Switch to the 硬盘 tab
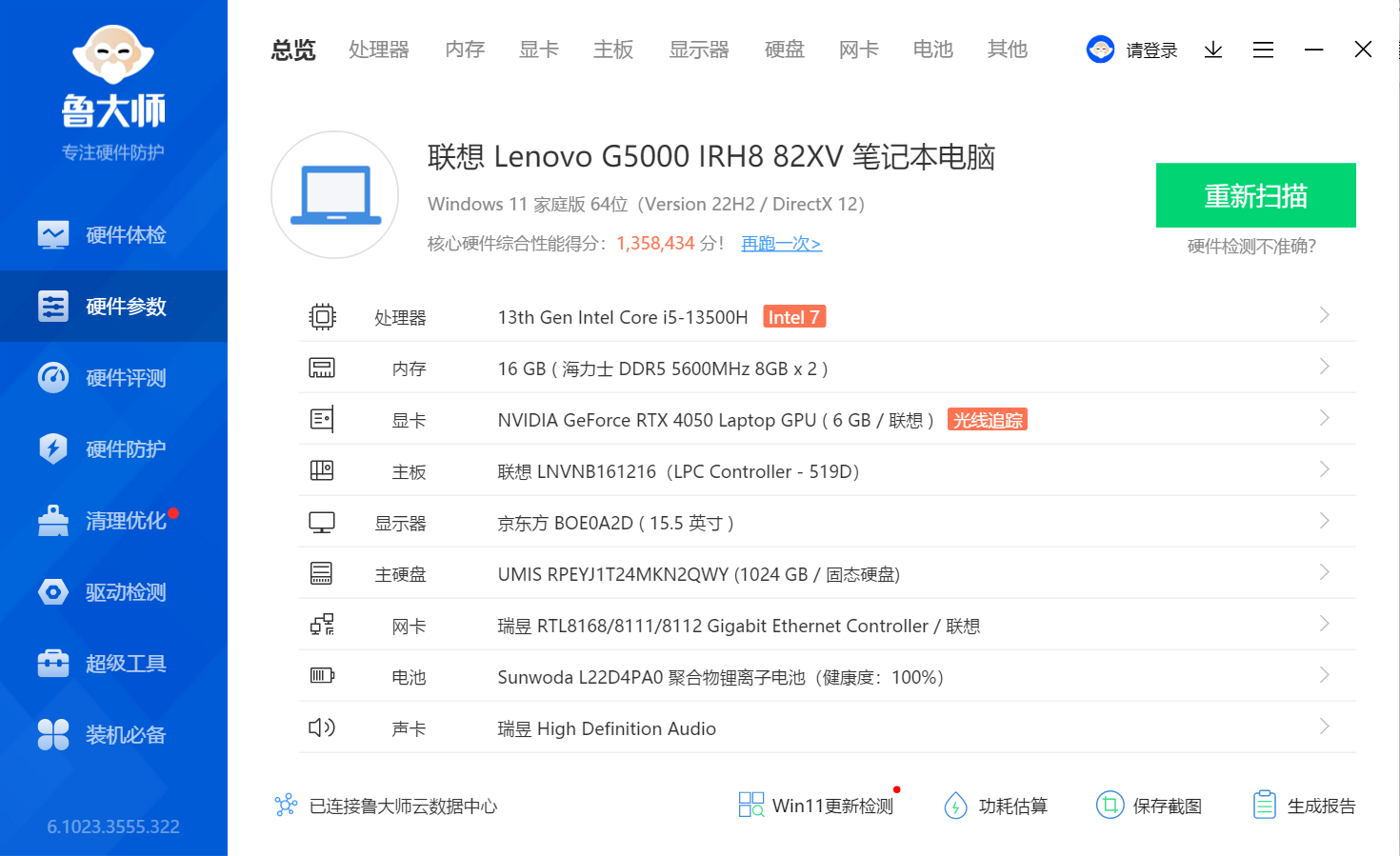The image size is (1400, 856). tap(785, 50)
